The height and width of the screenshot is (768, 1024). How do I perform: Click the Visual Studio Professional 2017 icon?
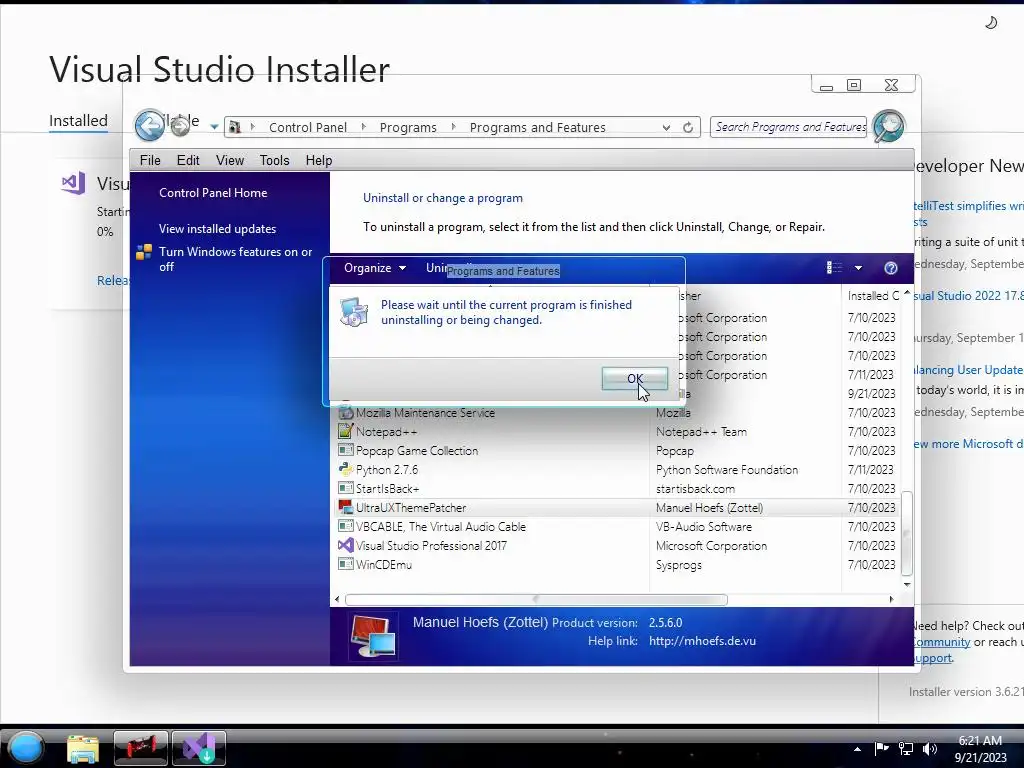coord(345,545)
